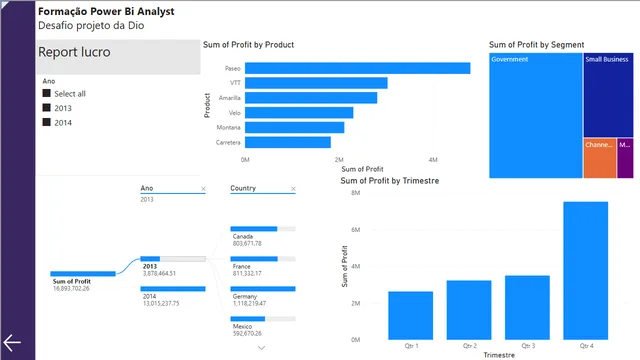Select the 2014 node in decomposition tree
Image resolution: width=640 pixels, height=360 pixels.
coord(173,289)
